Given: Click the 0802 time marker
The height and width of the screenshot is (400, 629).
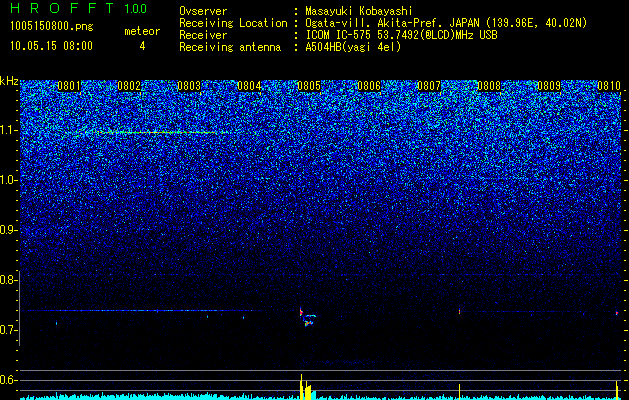Looking at the screenshot, I should 129,86.
